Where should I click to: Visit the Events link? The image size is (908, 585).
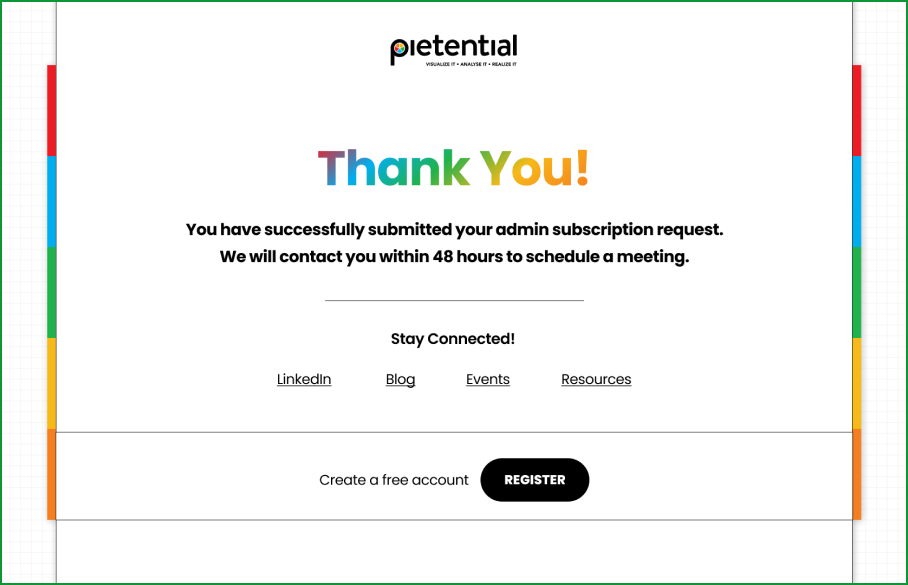488,379
